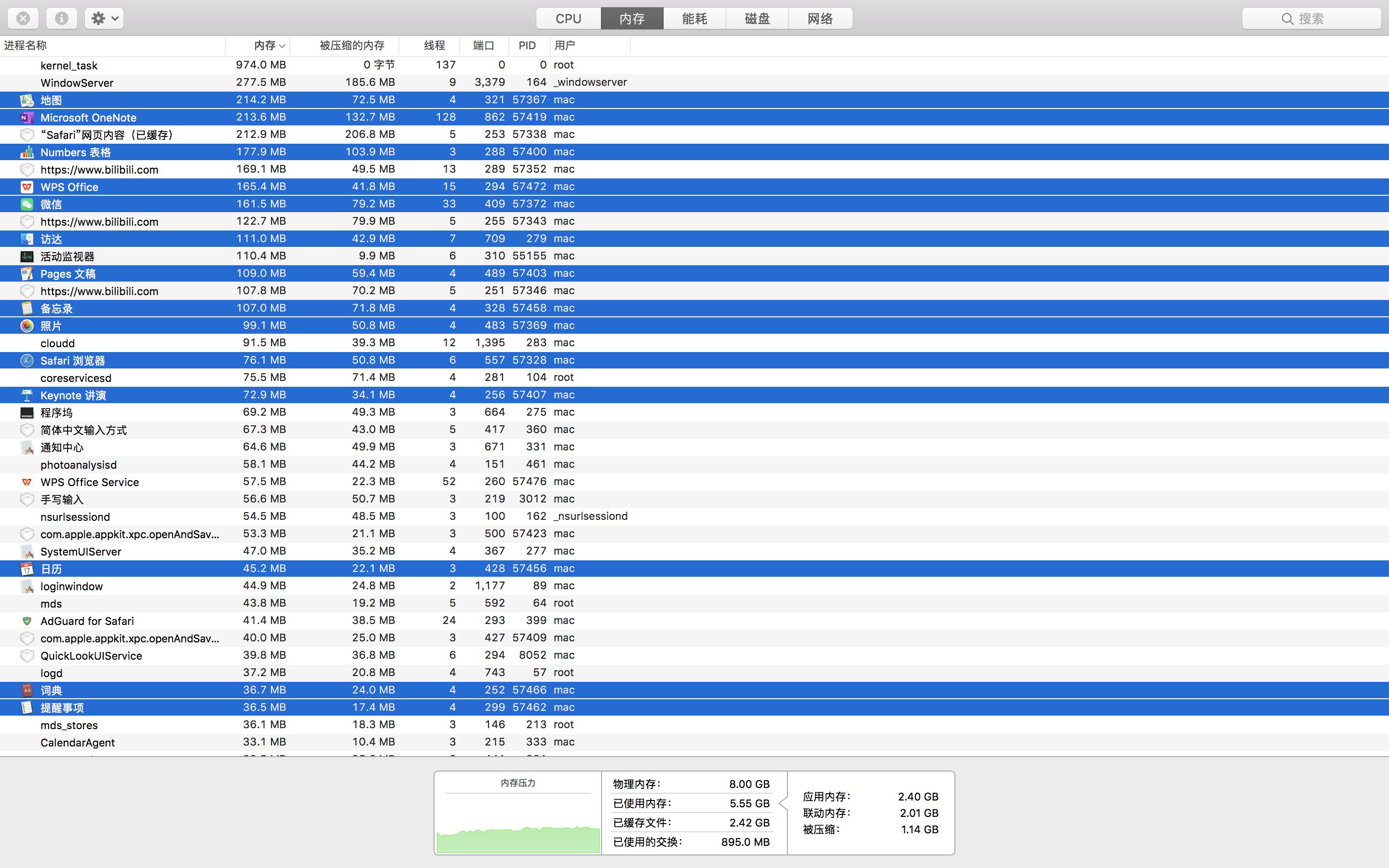Switch to the 能耗 energy tab
Screen dimensions: 1389x868
694,18
